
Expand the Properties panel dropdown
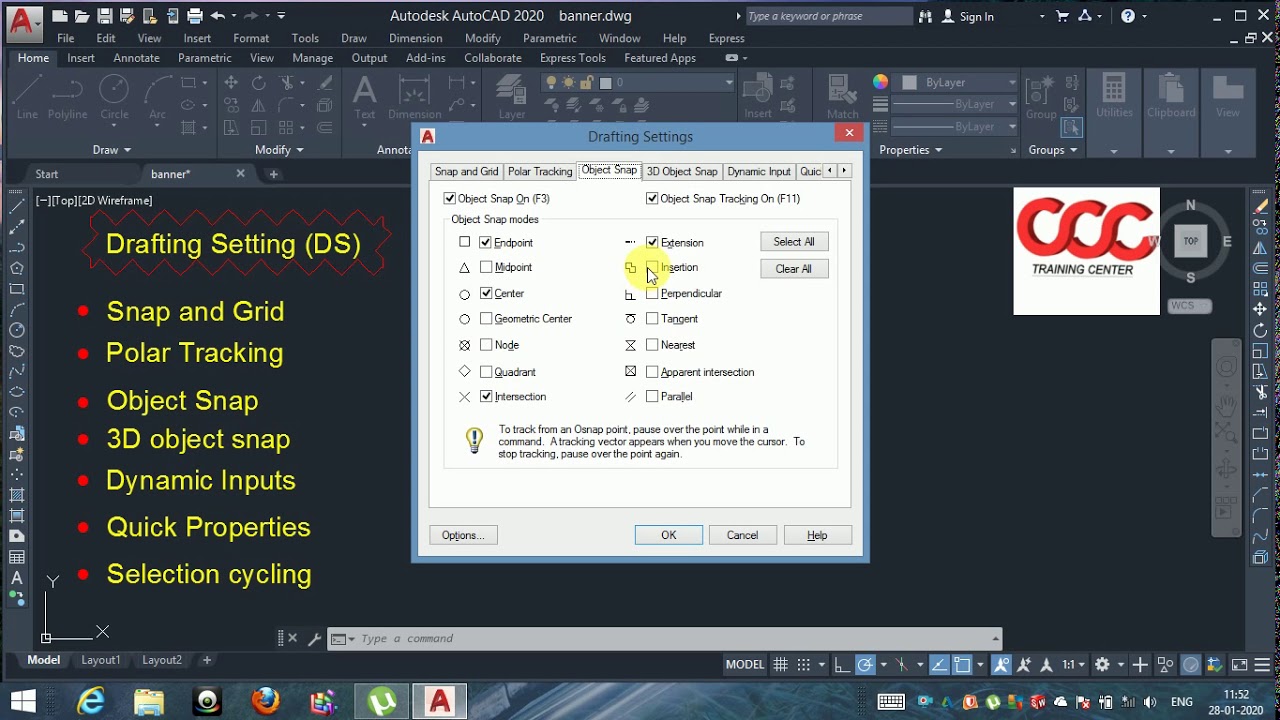pyautogui.click(x=910, y=150)
